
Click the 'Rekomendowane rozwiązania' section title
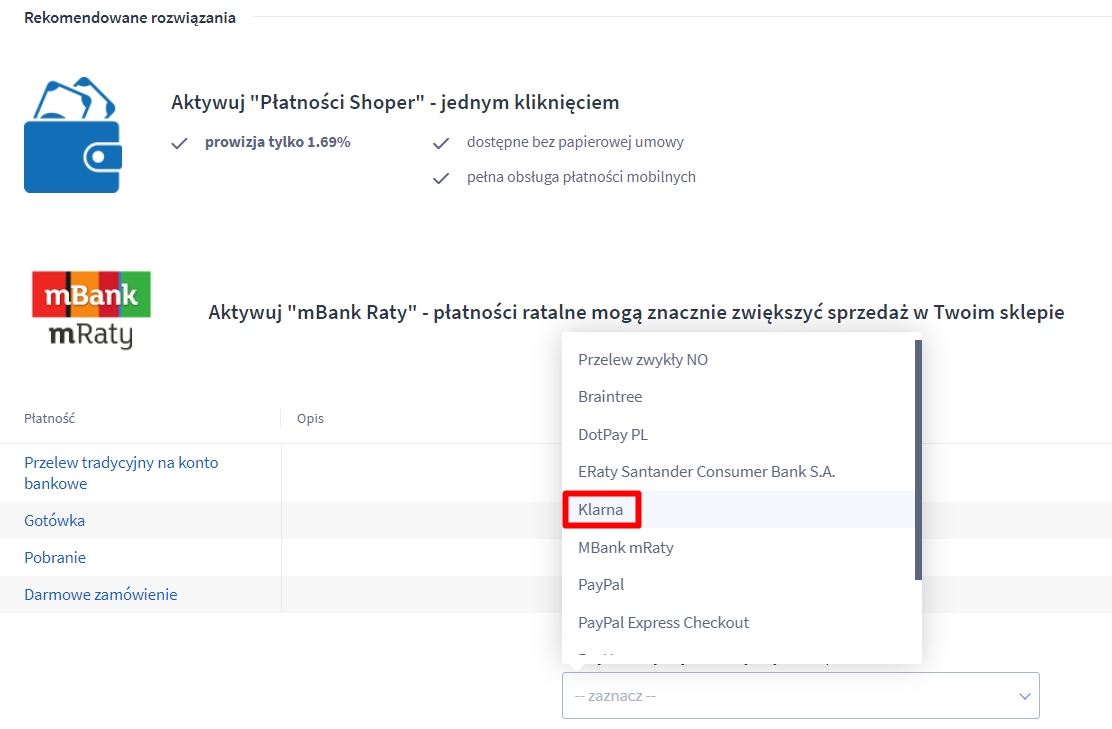click(x=130, y=18)
